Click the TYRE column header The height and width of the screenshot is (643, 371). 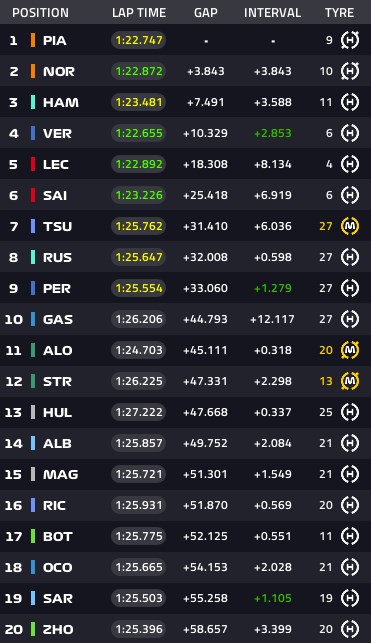click(x=339, y=13)
